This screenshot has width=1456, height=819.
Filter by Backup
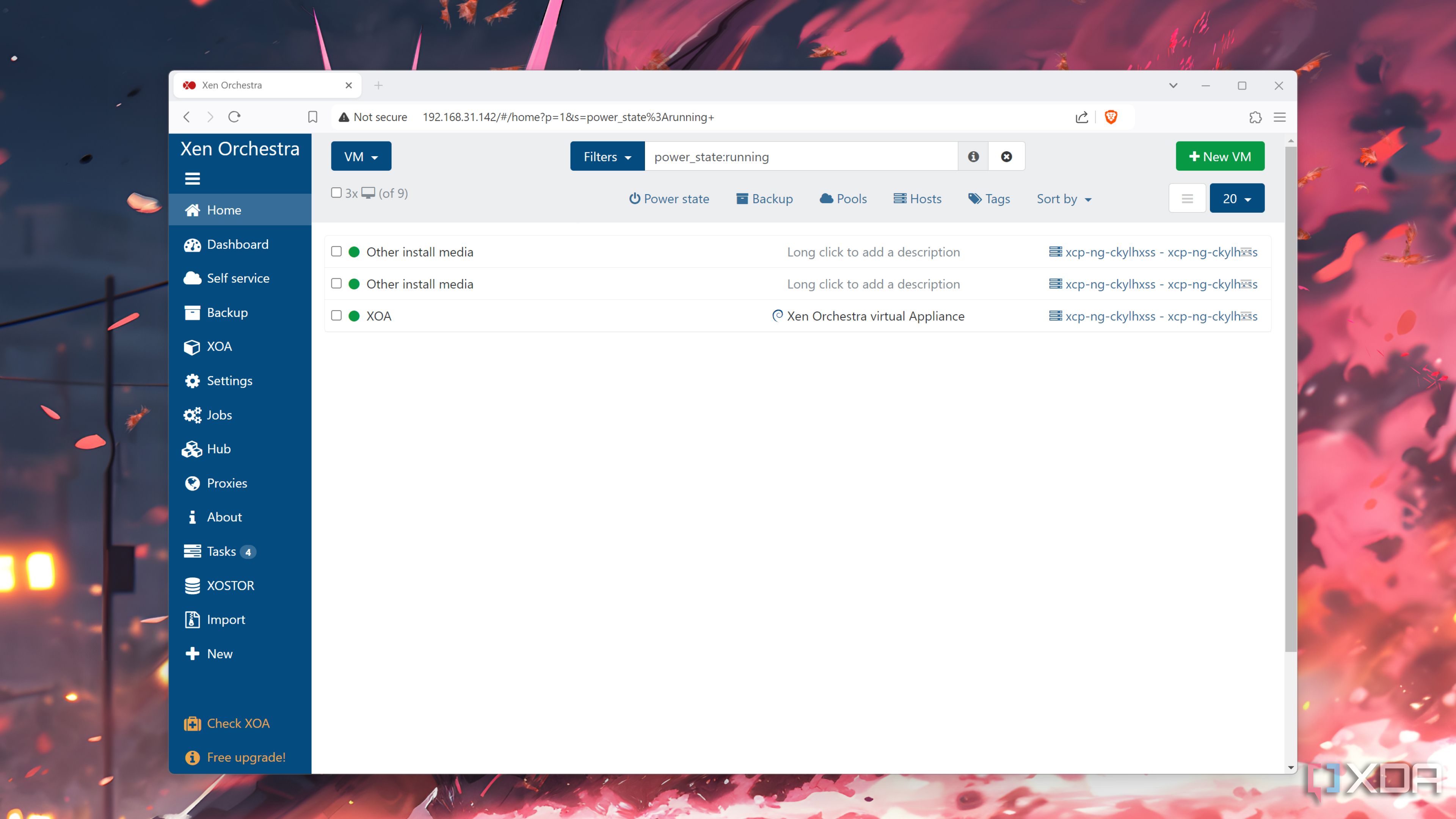(x=764, y=199)
